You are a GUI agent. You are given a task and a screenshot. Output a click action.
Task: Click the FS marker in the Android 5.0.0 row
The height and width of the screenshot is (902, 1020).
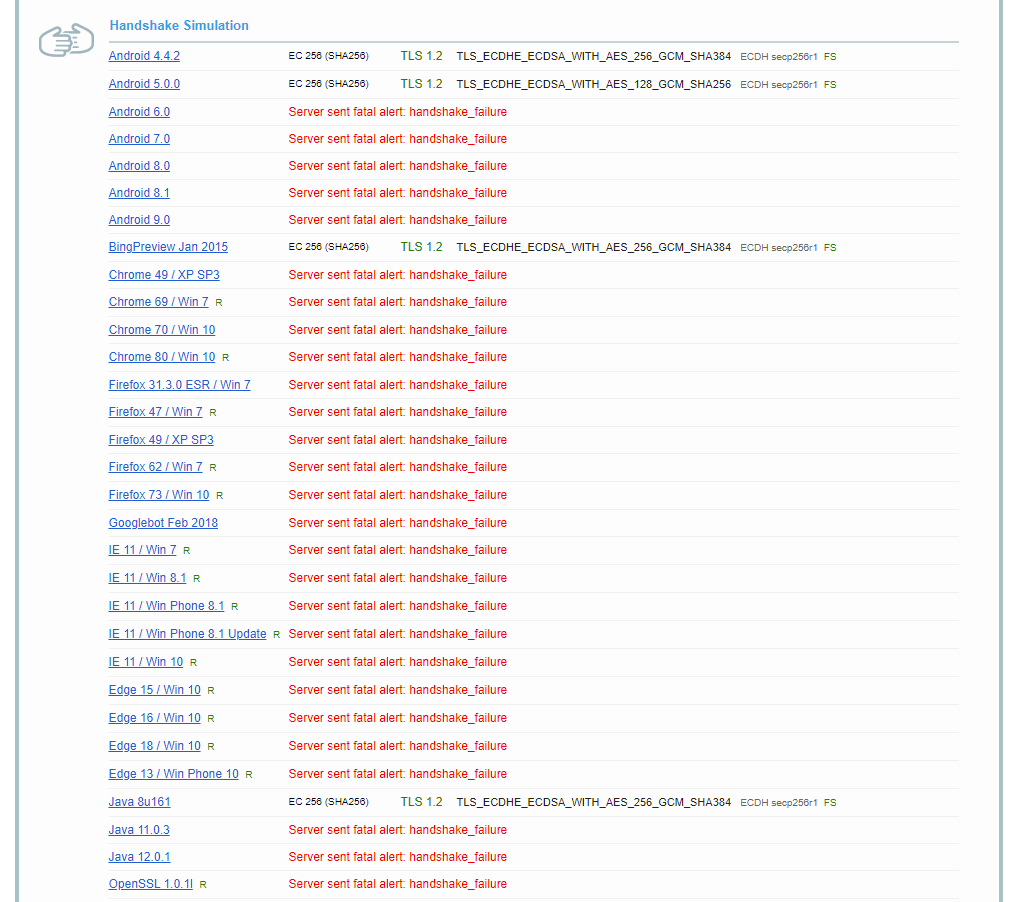pyautogui.click(x=830, y=85)
